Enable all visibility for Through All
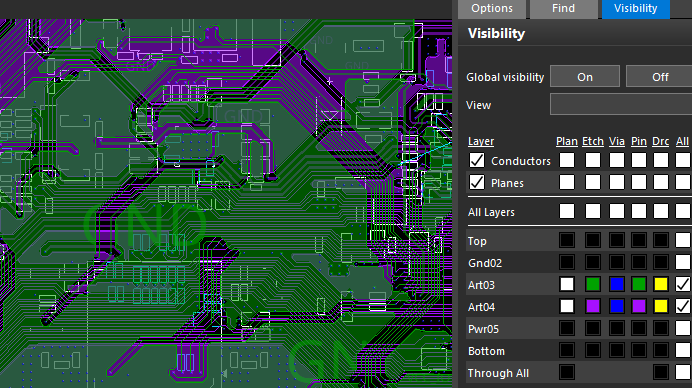 pos(683,372)
